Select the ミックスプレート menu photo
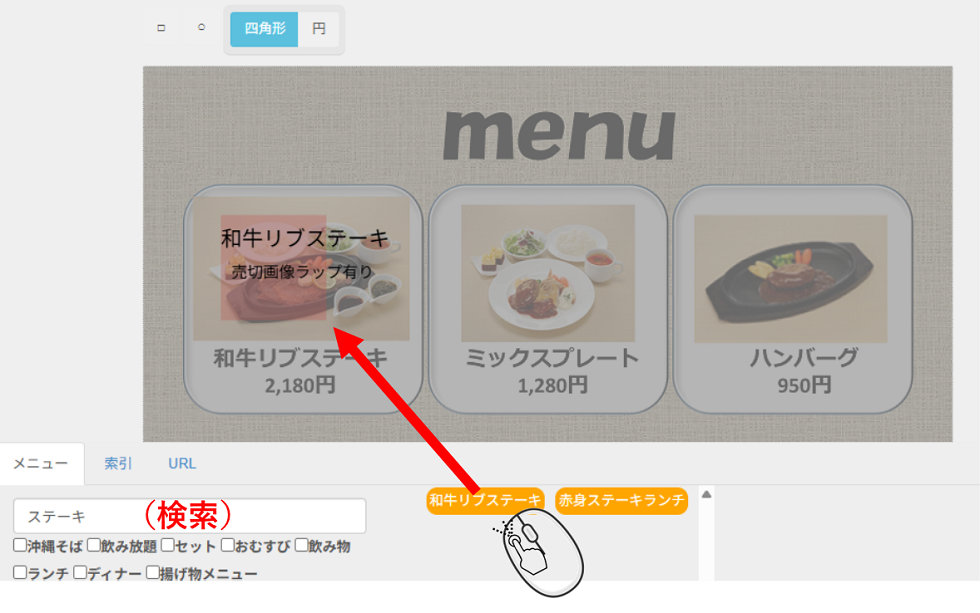 (548, 273)
